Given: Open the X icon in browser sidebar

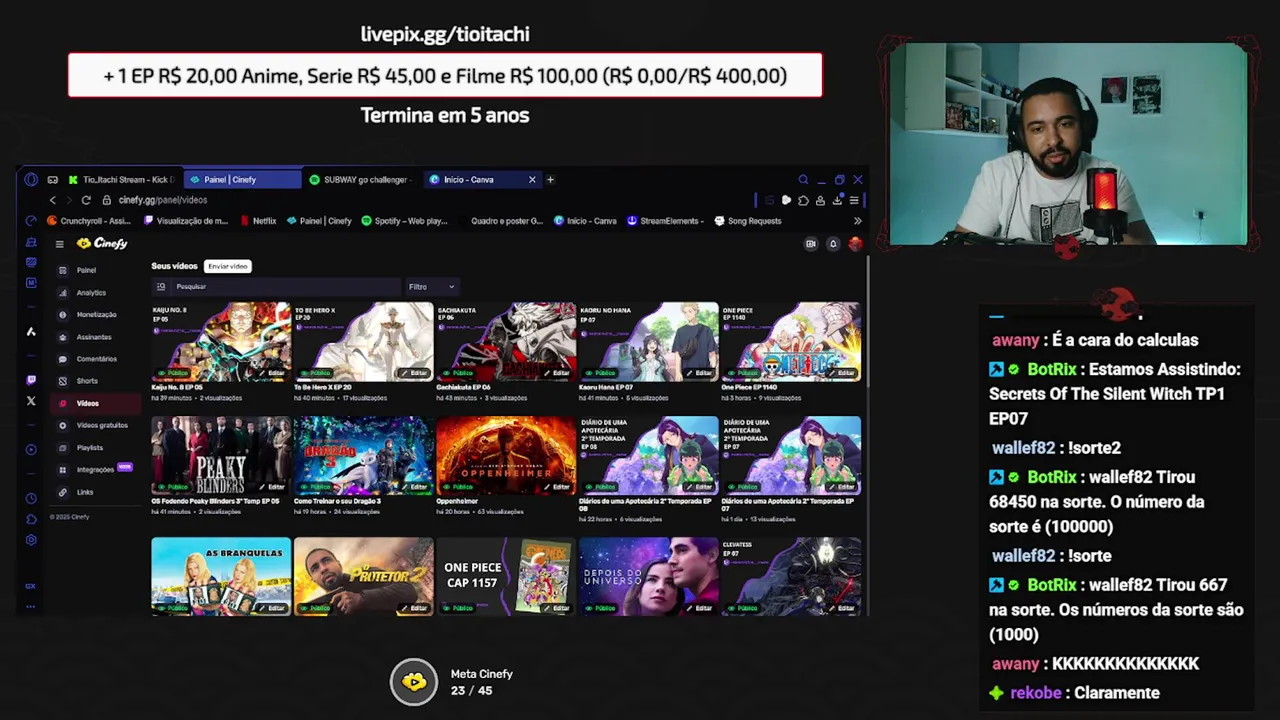Looking at the screenshot, I should pyautogui.click(x=31, y=401).
